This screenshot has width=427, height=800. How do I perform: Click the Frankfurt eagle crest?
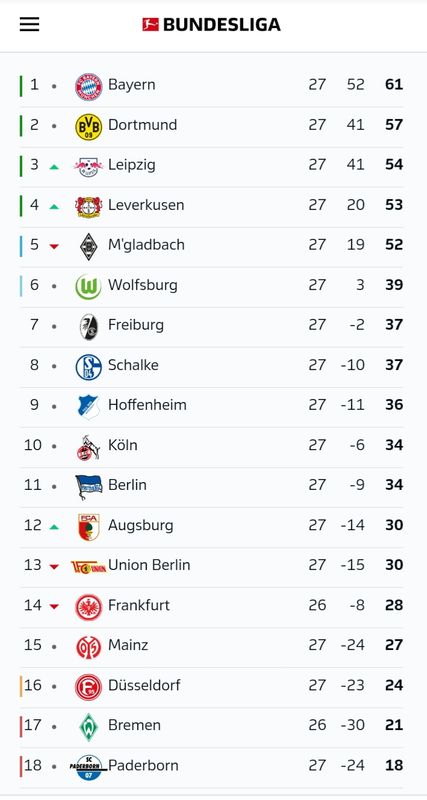tap(89, 607)
